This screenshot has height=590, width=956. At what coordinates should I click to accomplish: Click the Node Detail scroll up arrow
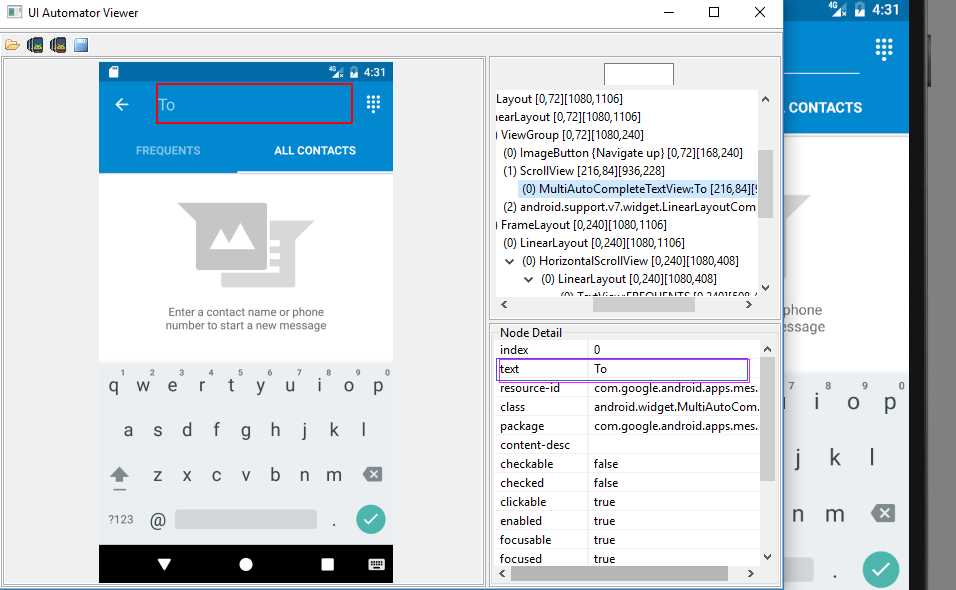(x=768, y=349)
